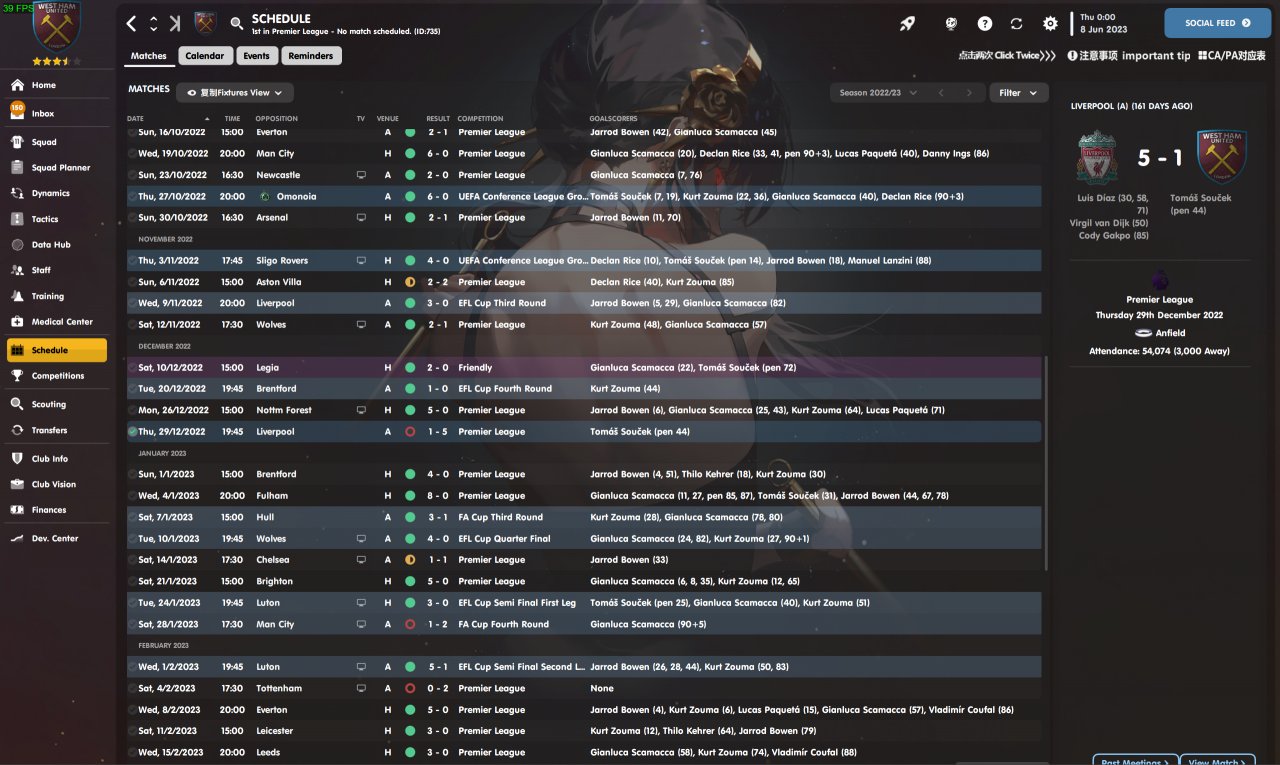Open Transfers in the sidebar
This screenshot has width=1280, height=765.
[56, 430]
